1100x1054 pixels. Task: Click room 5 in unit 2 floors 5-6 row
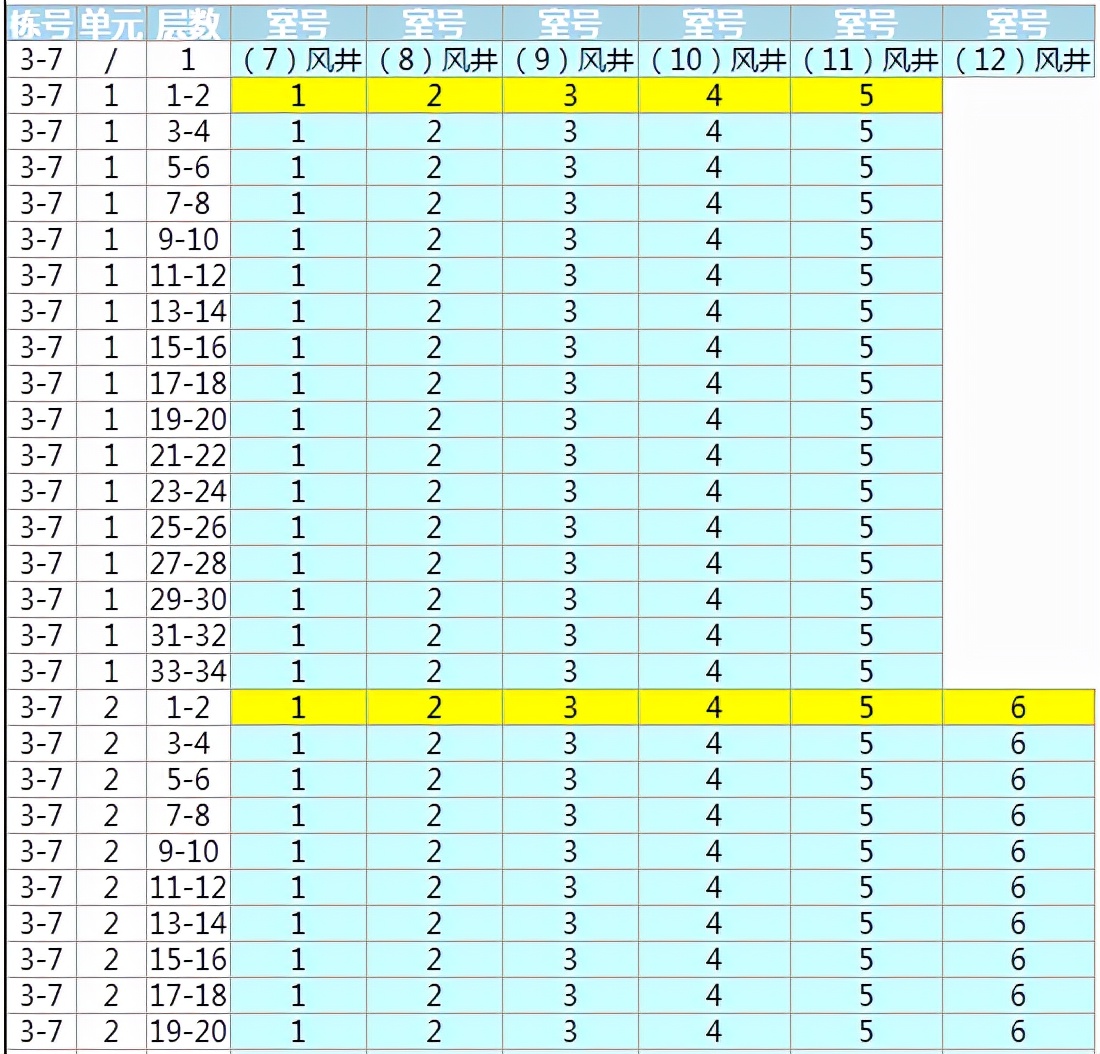pyautogui.click(x=866, y=780)
